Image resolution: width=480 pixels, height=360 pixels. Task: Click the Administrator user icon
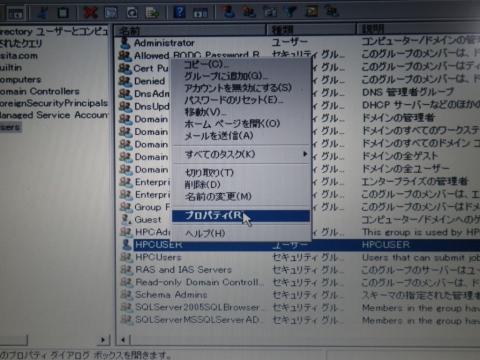(x=125, y=43)
